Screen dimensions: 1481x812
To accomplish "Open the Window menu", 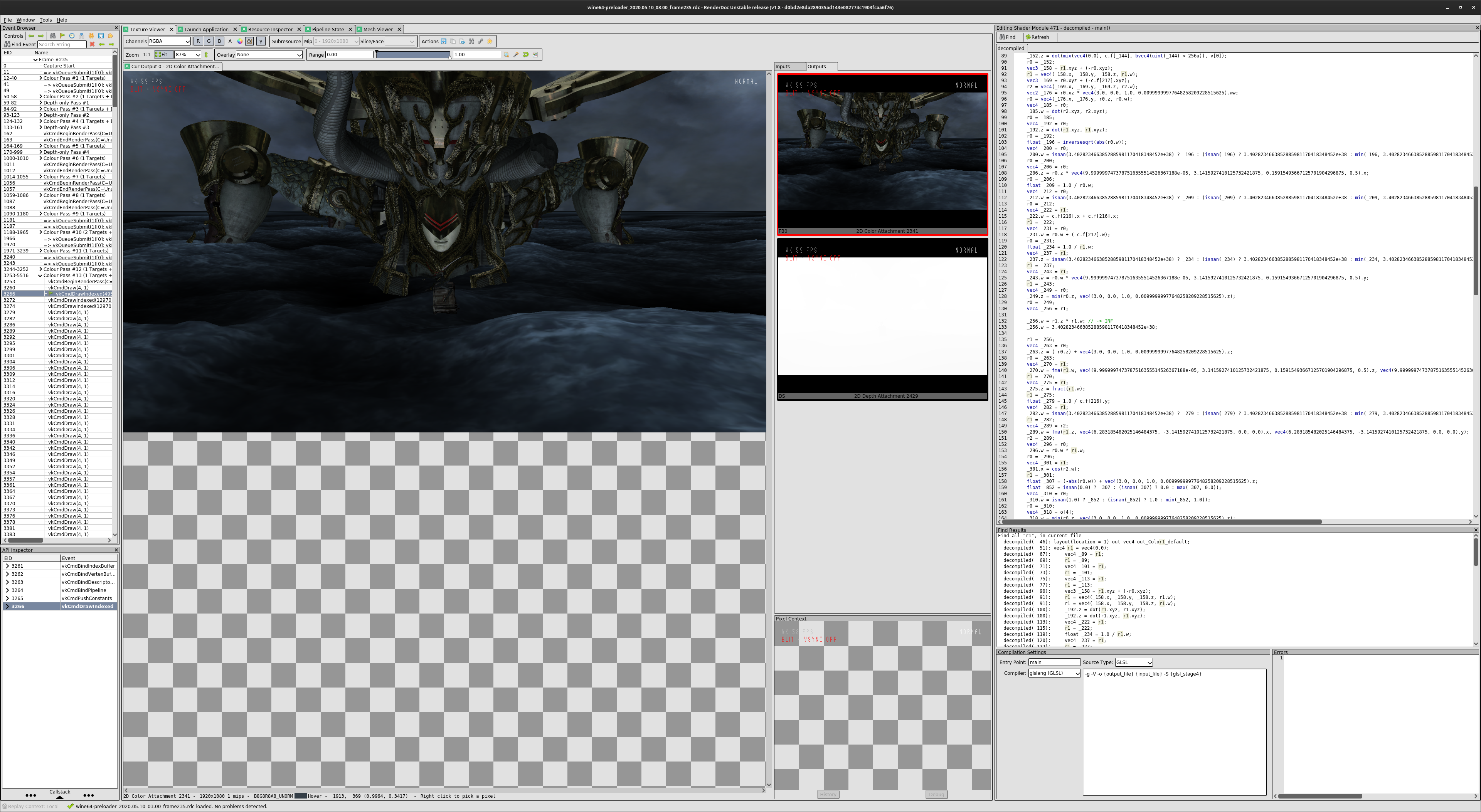I will [x=25, y=20].
